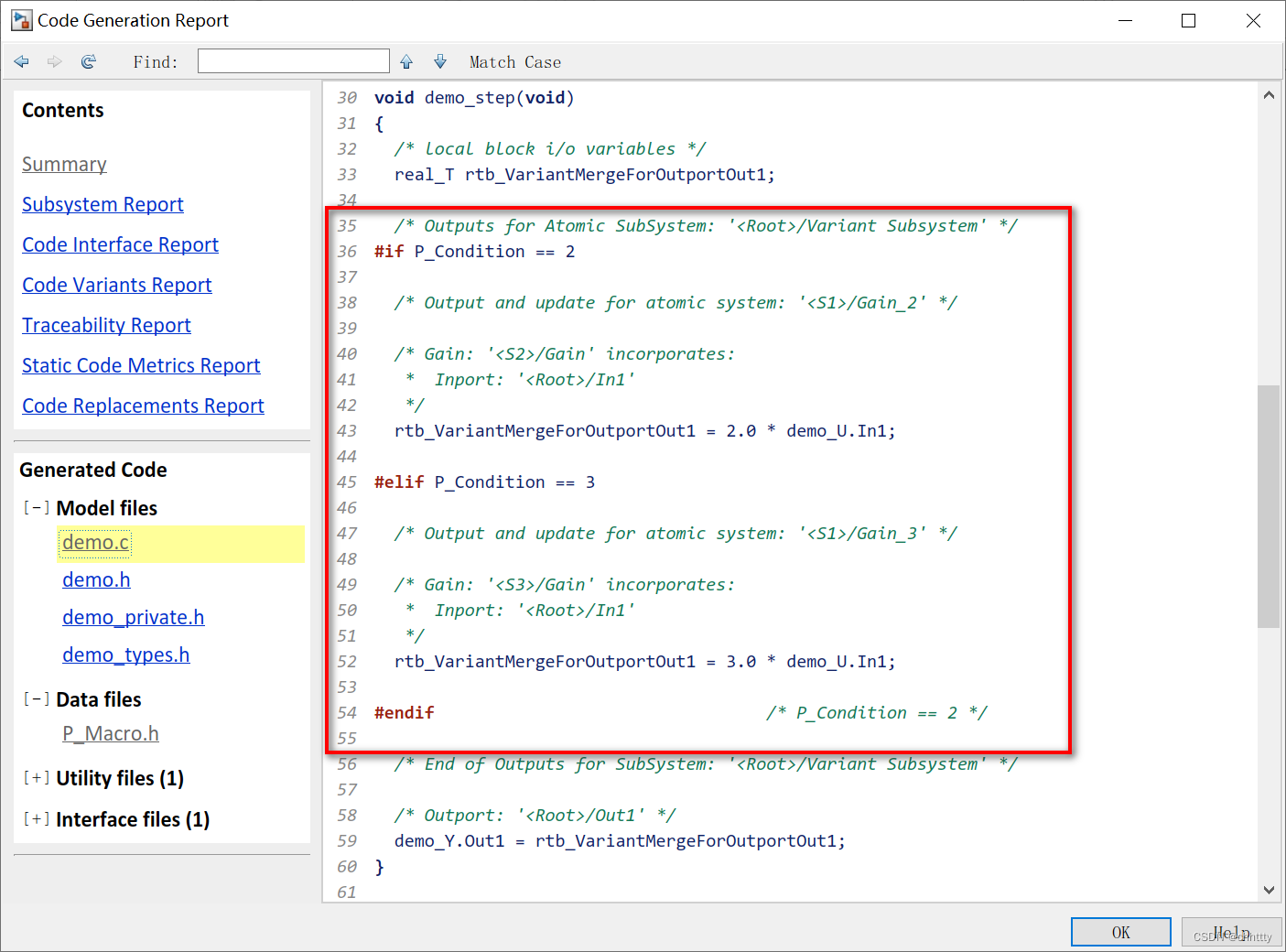Open the P_Macro.h data file

pos(111,734)
